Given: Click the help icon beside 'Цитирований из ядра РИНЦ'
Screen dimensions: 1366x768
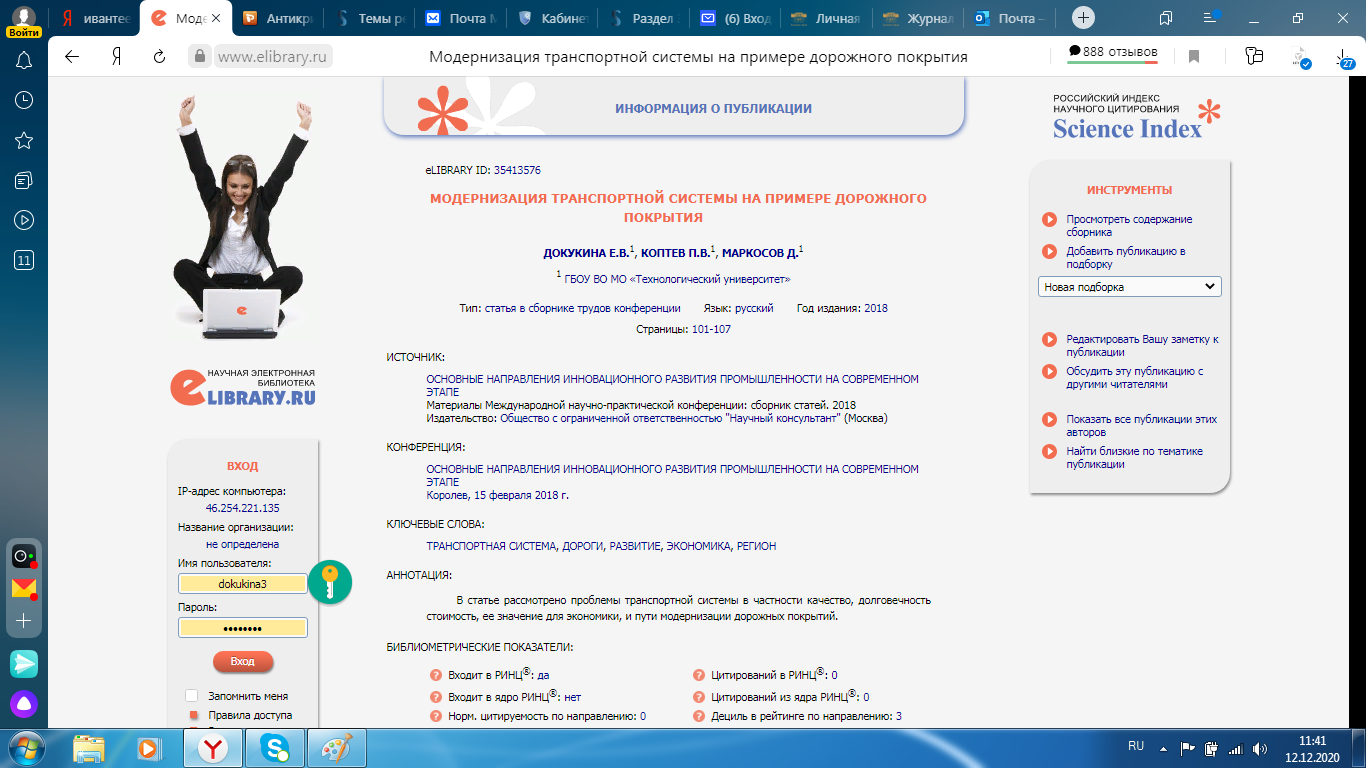Looking at the screenshot, I should click(x=697, y=697).
